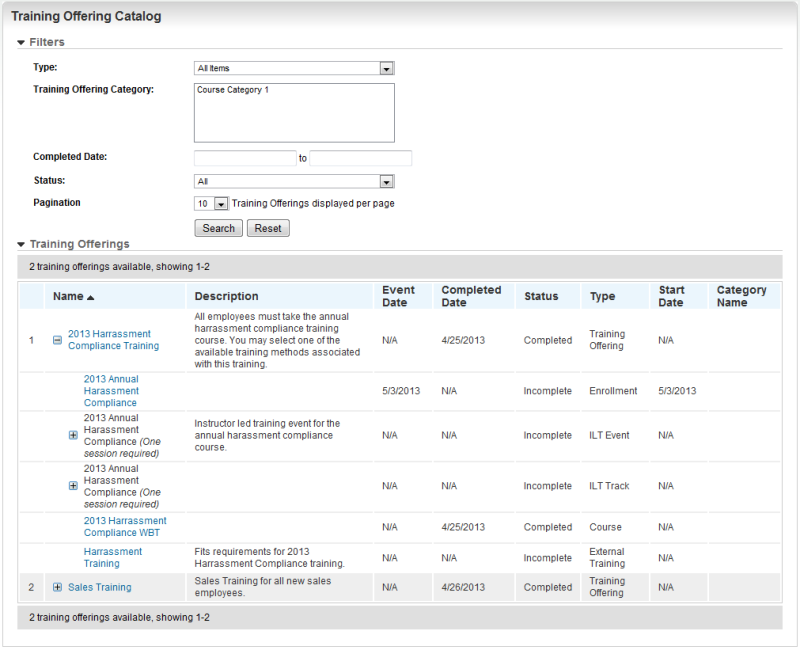Open the Type dropdown
Screen dimensions: 800x650
pyautogui.click(x=386, y=68)
